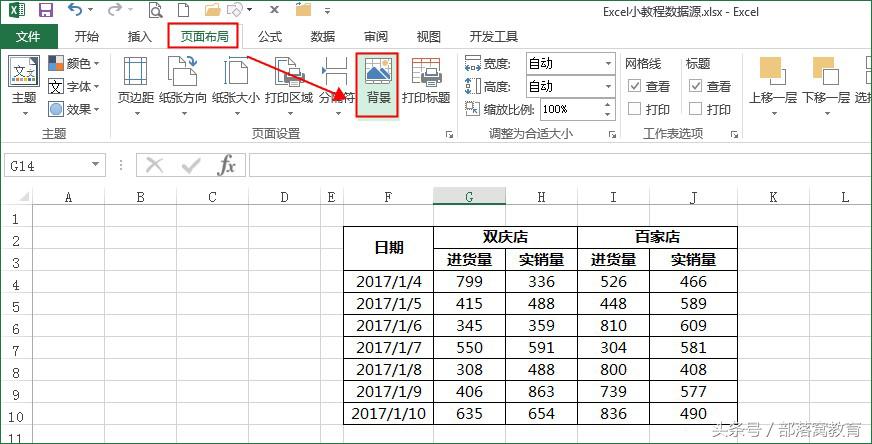Open Margins (页边距) options

click(x=136, y=86)
